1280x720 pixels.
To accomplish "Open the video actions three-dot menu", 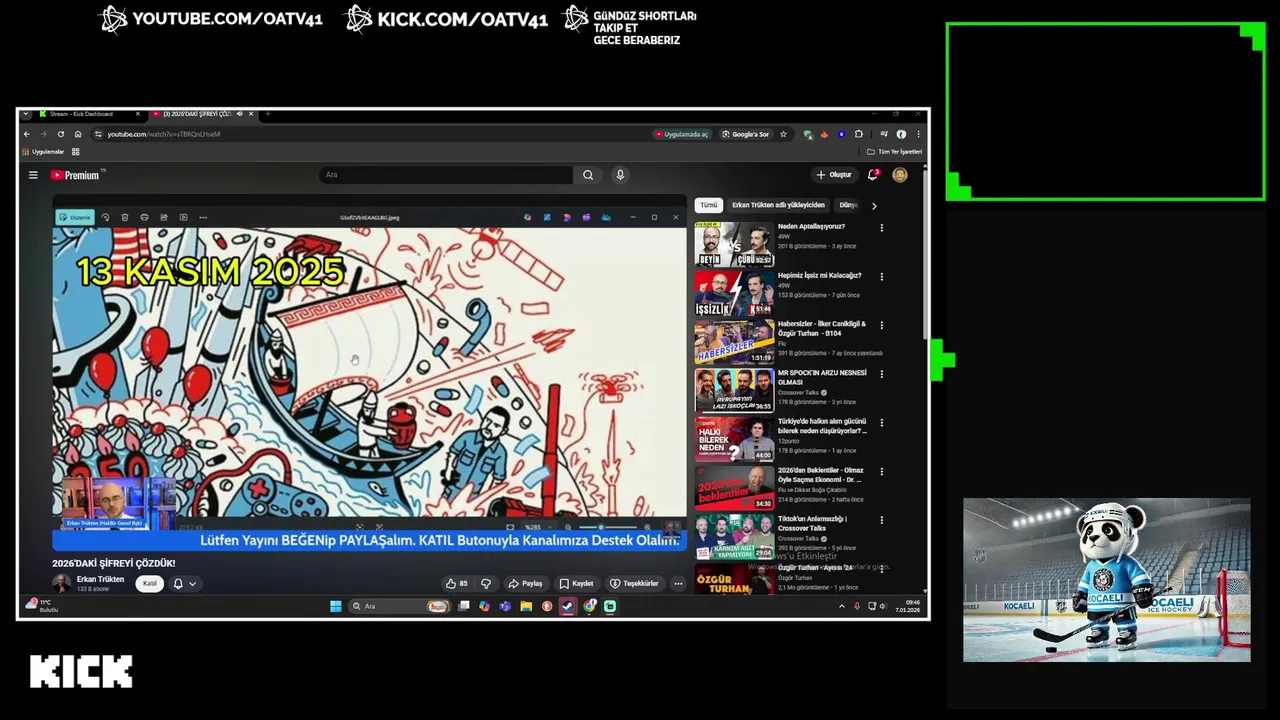I will click(x=678, y=583).
